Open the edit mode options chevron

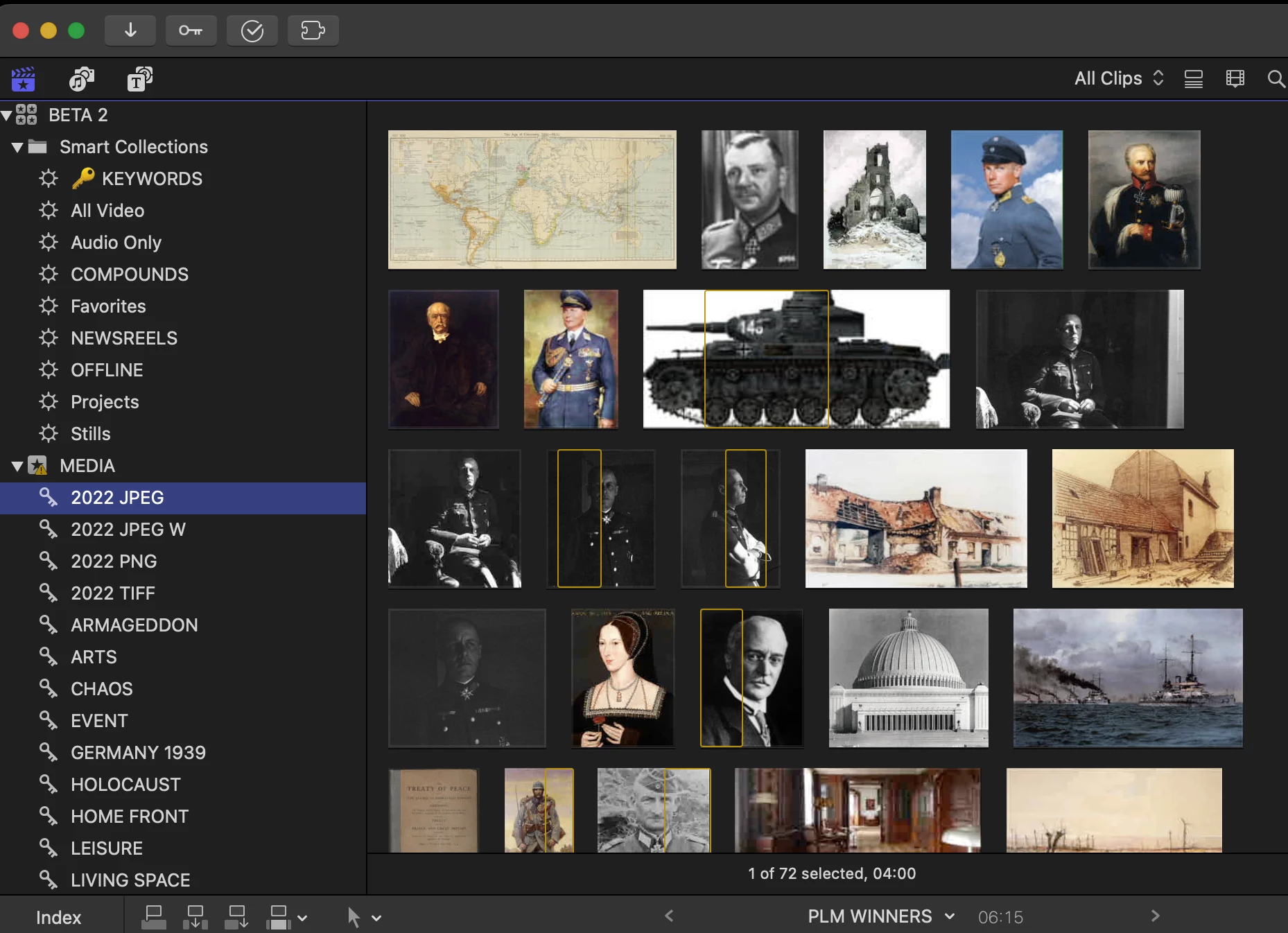pyautogui.click(x=302, y=918)
